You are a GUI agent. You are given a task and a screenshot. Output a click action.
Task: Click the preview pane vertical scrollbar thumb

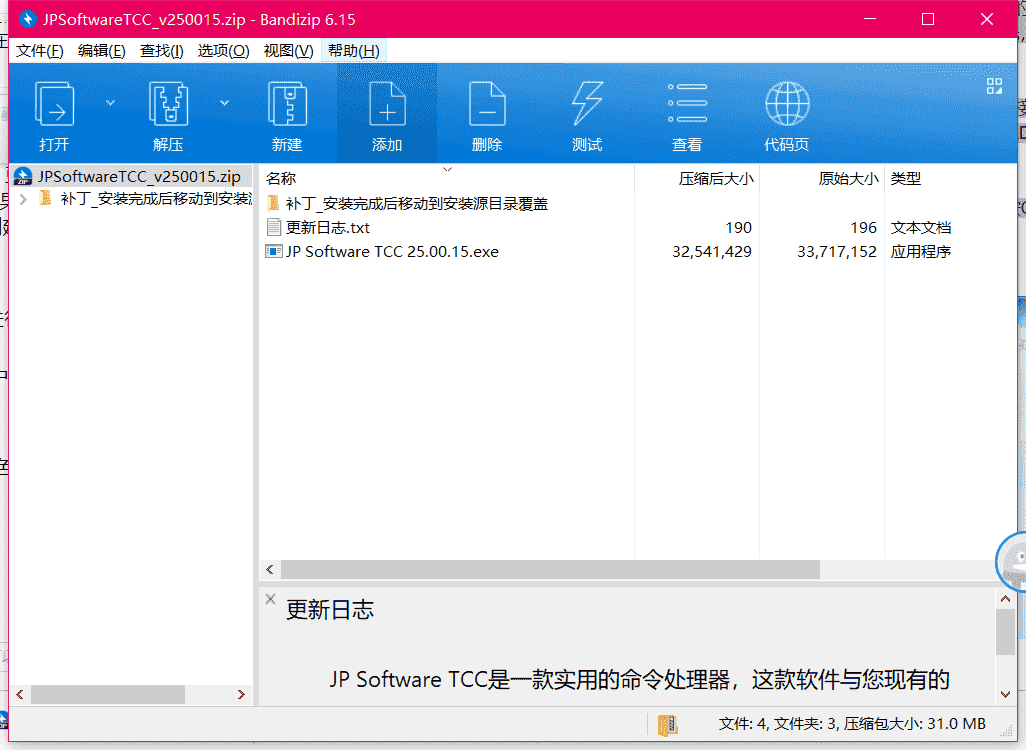coord(1006,632)
